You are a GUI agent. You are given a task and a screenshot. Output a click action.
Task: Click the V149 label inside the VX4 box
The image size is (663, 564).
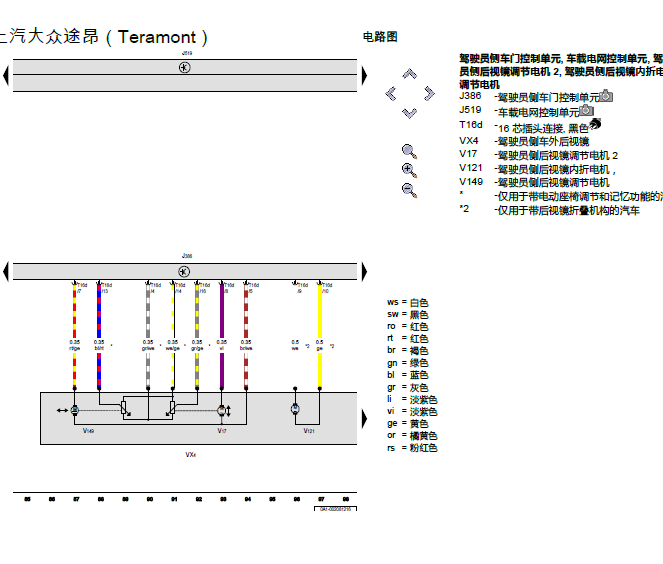(88, 431)
